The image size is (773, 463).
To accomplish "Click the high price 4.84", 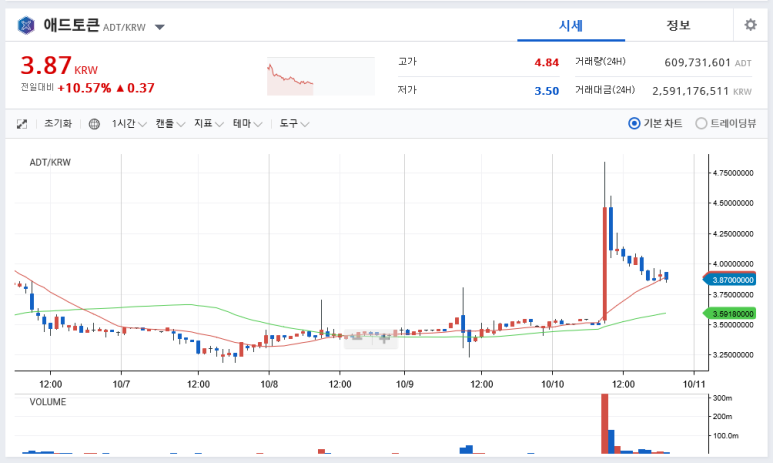I will pyautogui.click(x=547, y=63).
